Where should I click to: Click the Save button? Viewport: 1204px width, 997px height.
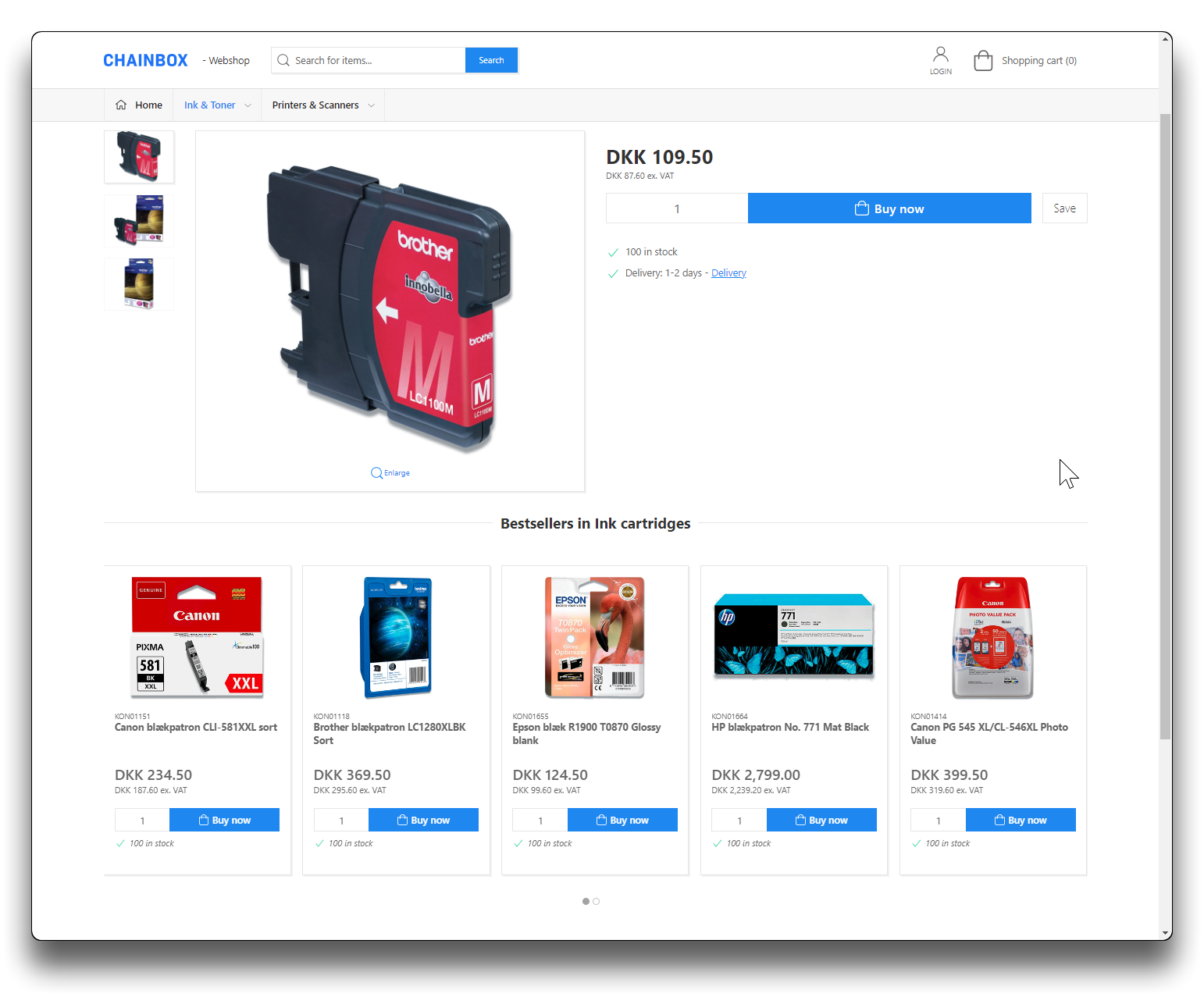(1064, 208)
